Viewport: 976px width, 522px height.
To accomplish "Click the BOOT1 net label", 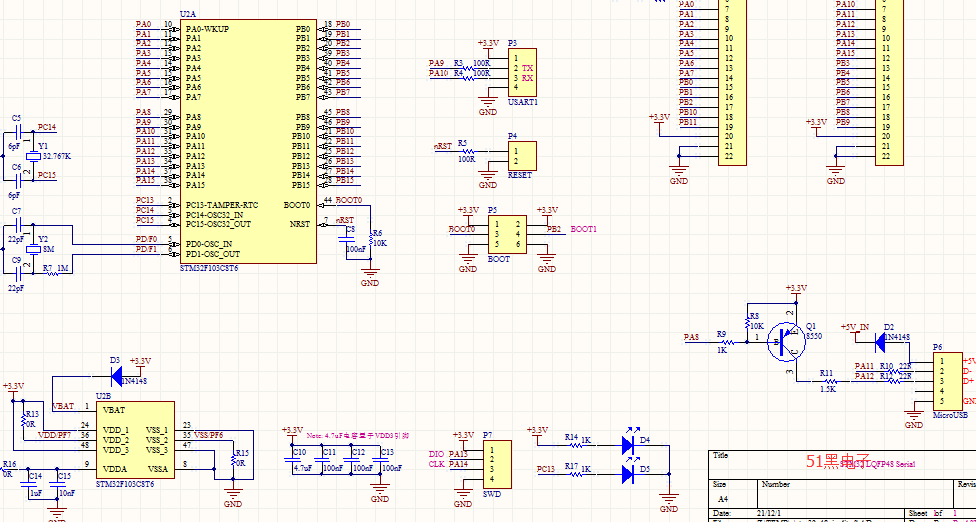I will point(583,229).
